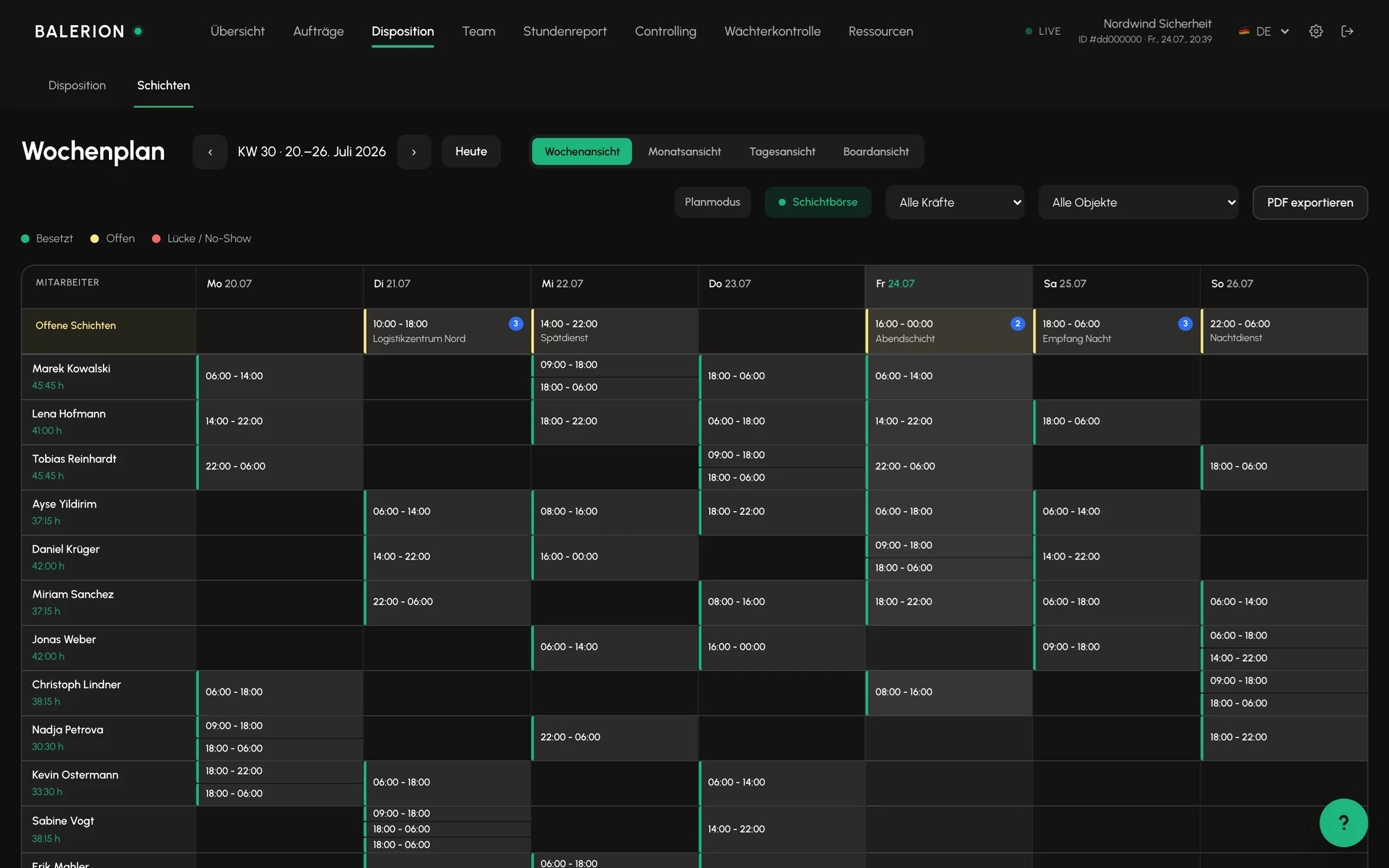Select Marek Kowalski's Monday 06:00 - 14:00 shift
The image size is (1389, 868).
(280, 376)
